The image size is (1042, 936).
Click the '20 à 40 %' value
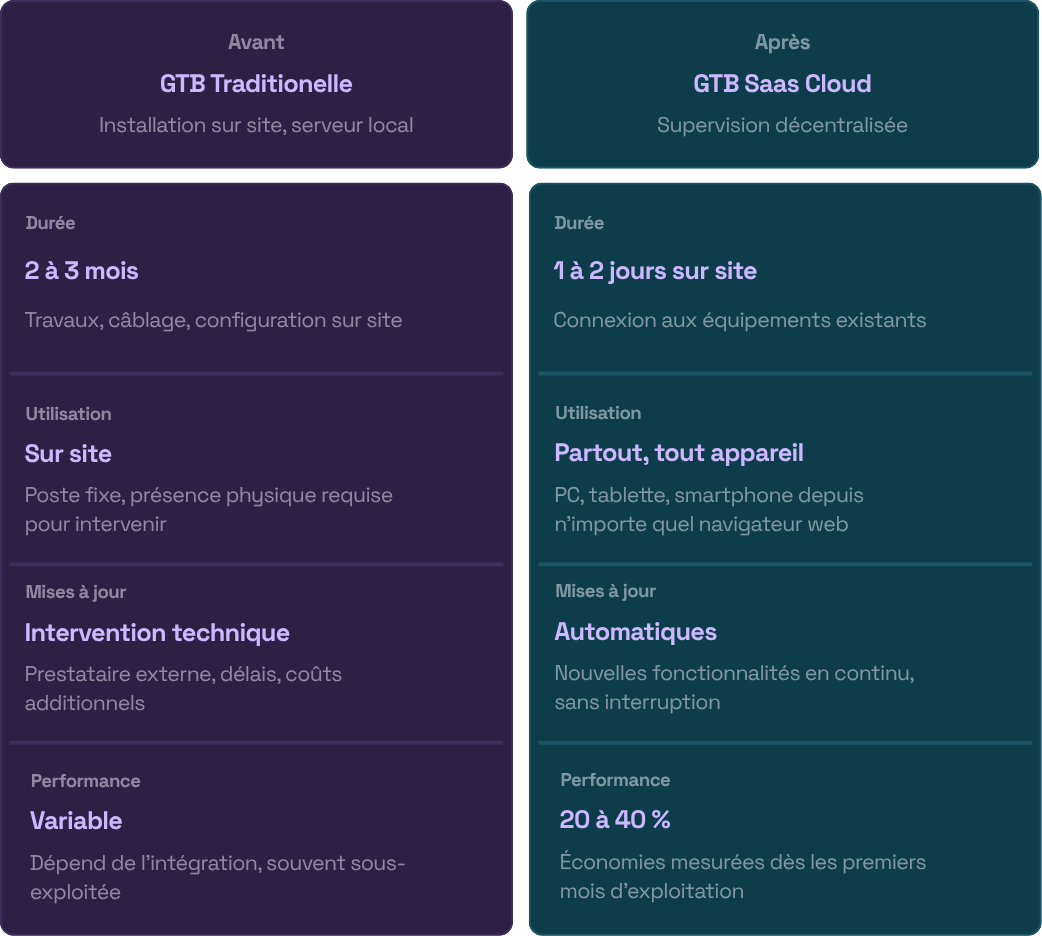click(615, 820)
